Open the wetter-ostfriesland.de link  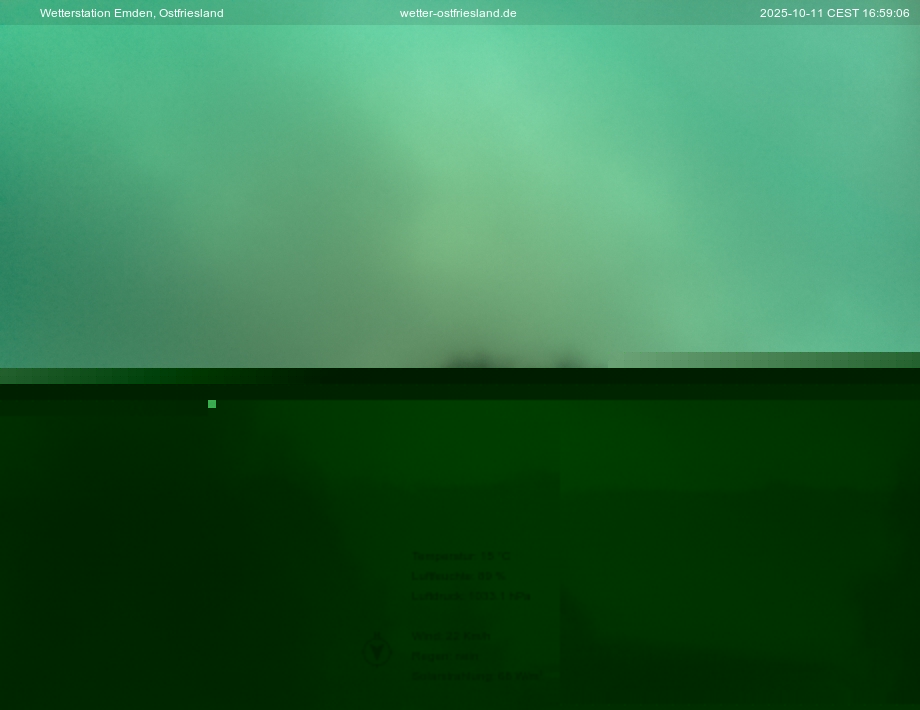click(x=458, y=13)
